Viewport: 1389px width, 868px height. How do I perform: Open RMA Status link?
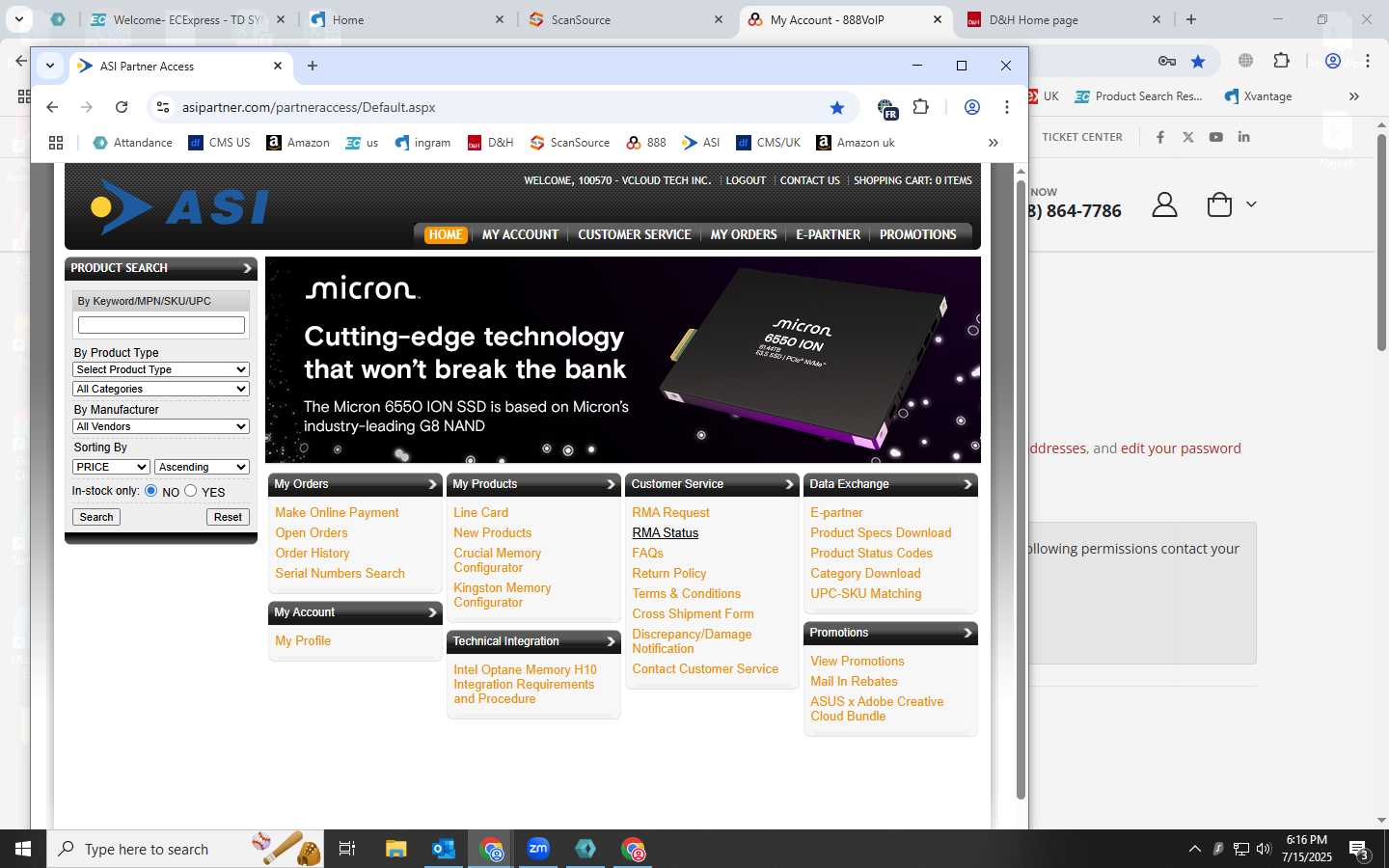point(666,532)
